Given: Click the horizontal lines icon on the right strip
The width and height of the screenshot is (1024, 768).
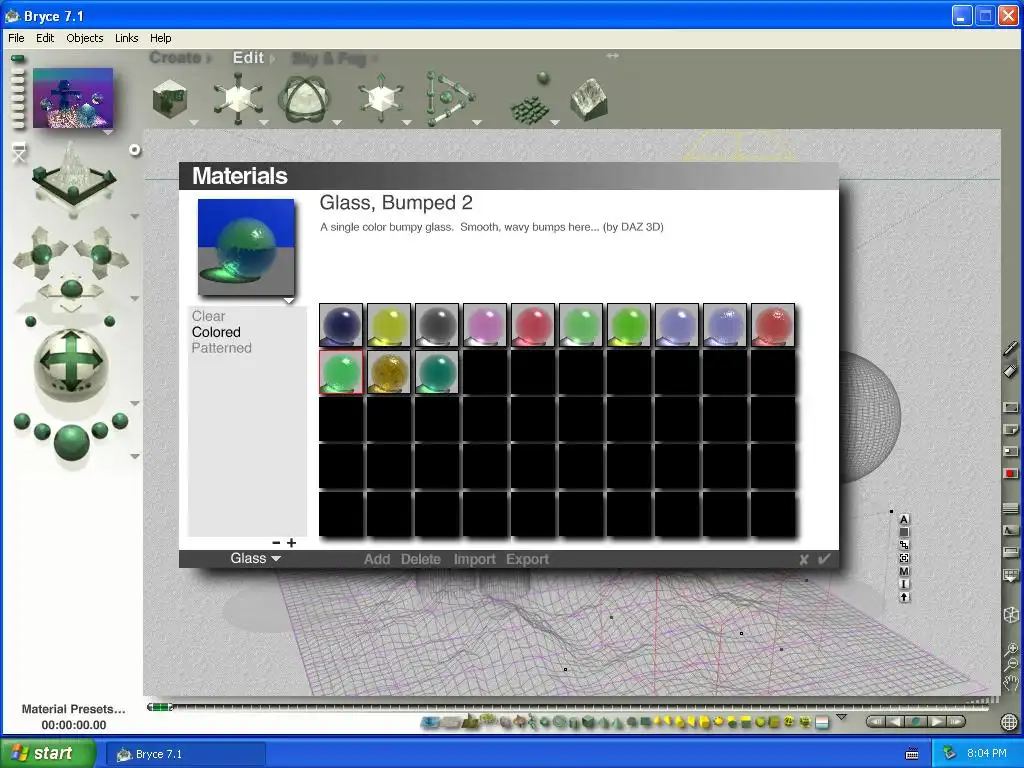Looking at the screenshot, I should click(1010, 508).
